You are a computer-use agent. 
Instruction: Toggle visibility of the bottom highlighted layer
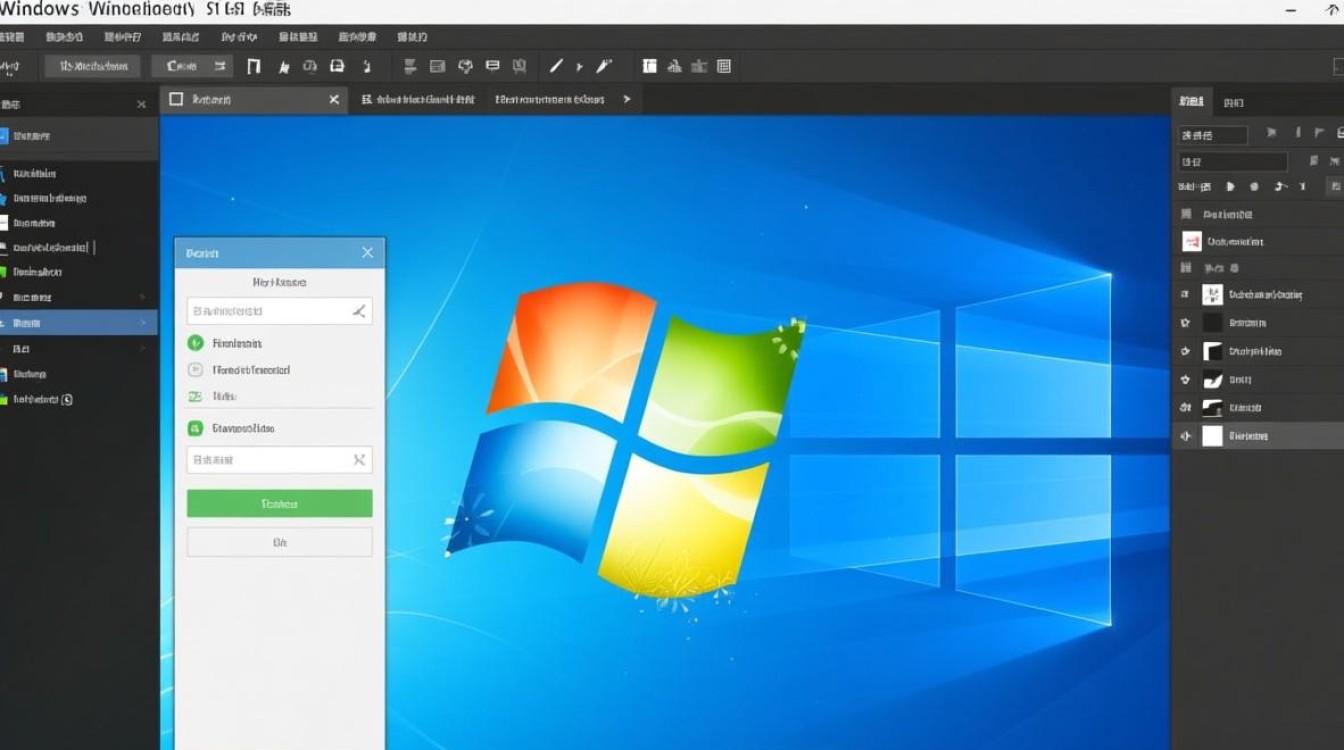point(1186,436)
